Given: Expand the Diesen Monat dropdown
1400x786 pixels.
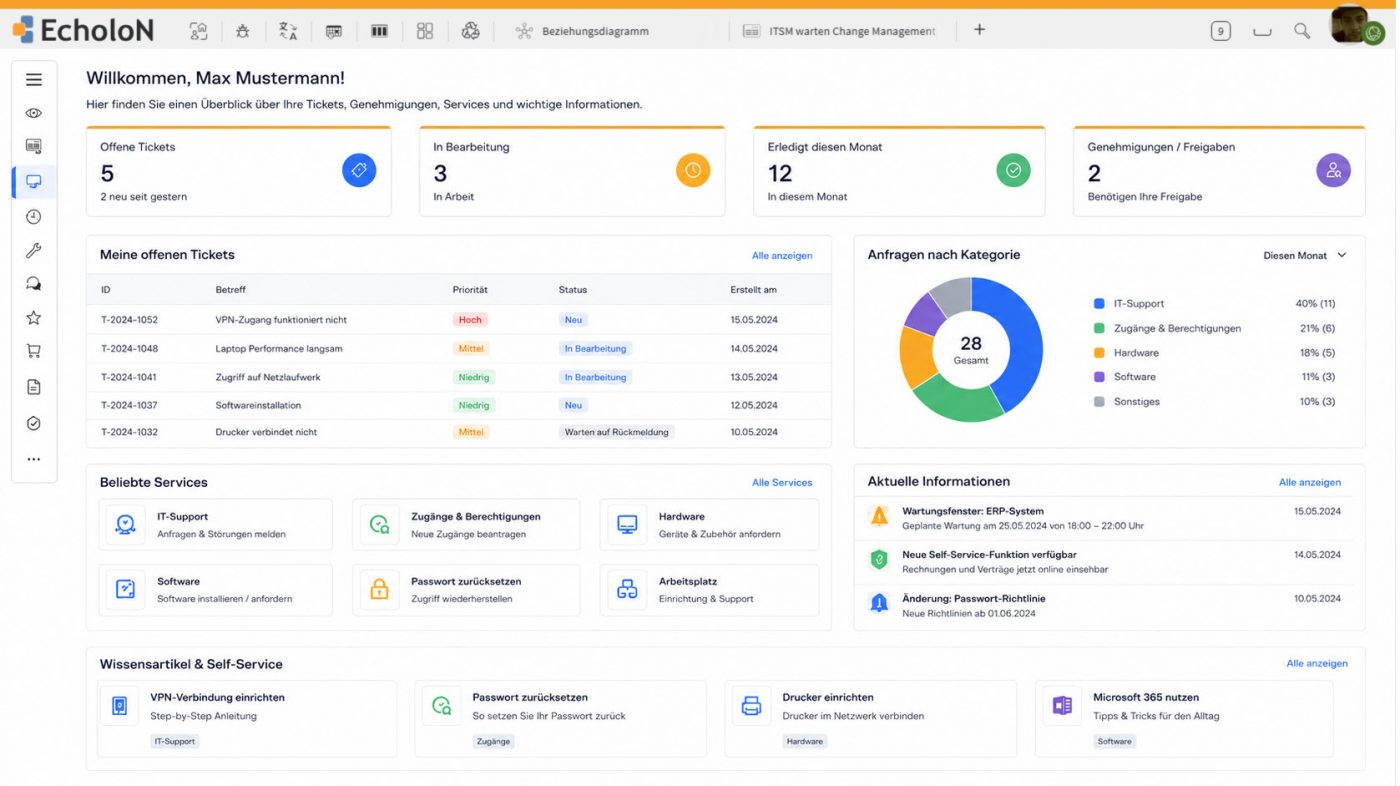Looking at the screenshot, I should pyautogui.click(x=1305, y=255).
